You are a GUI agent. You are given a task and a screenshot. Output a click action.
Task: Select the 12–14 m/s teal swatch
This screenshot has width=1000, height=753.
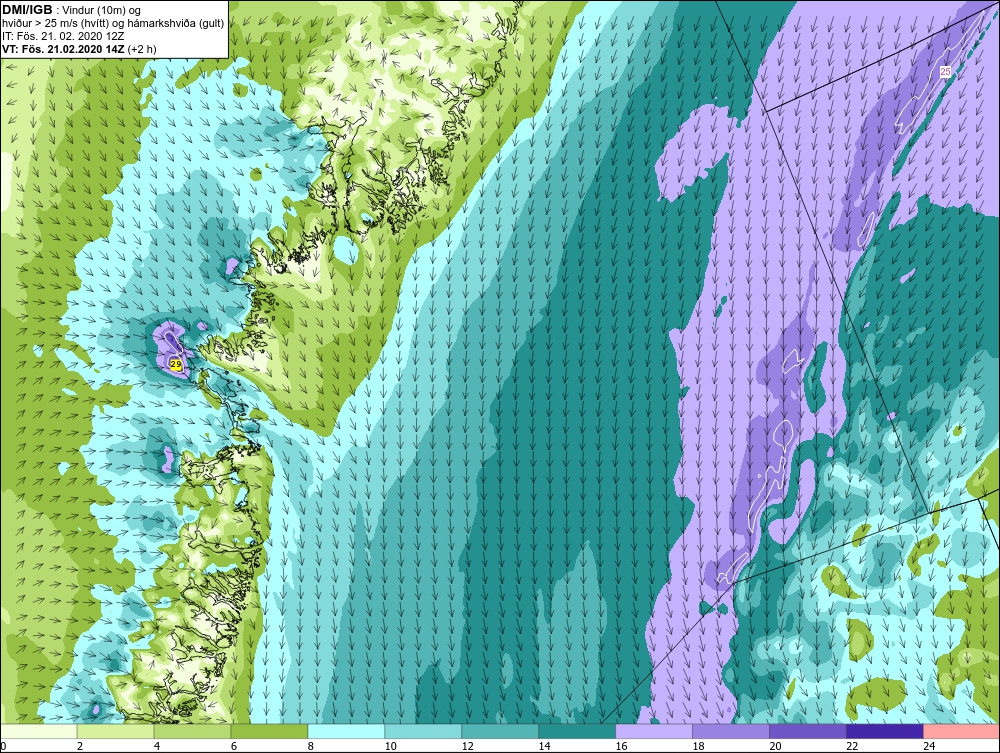pyautogui.click(x=500, y=731)
